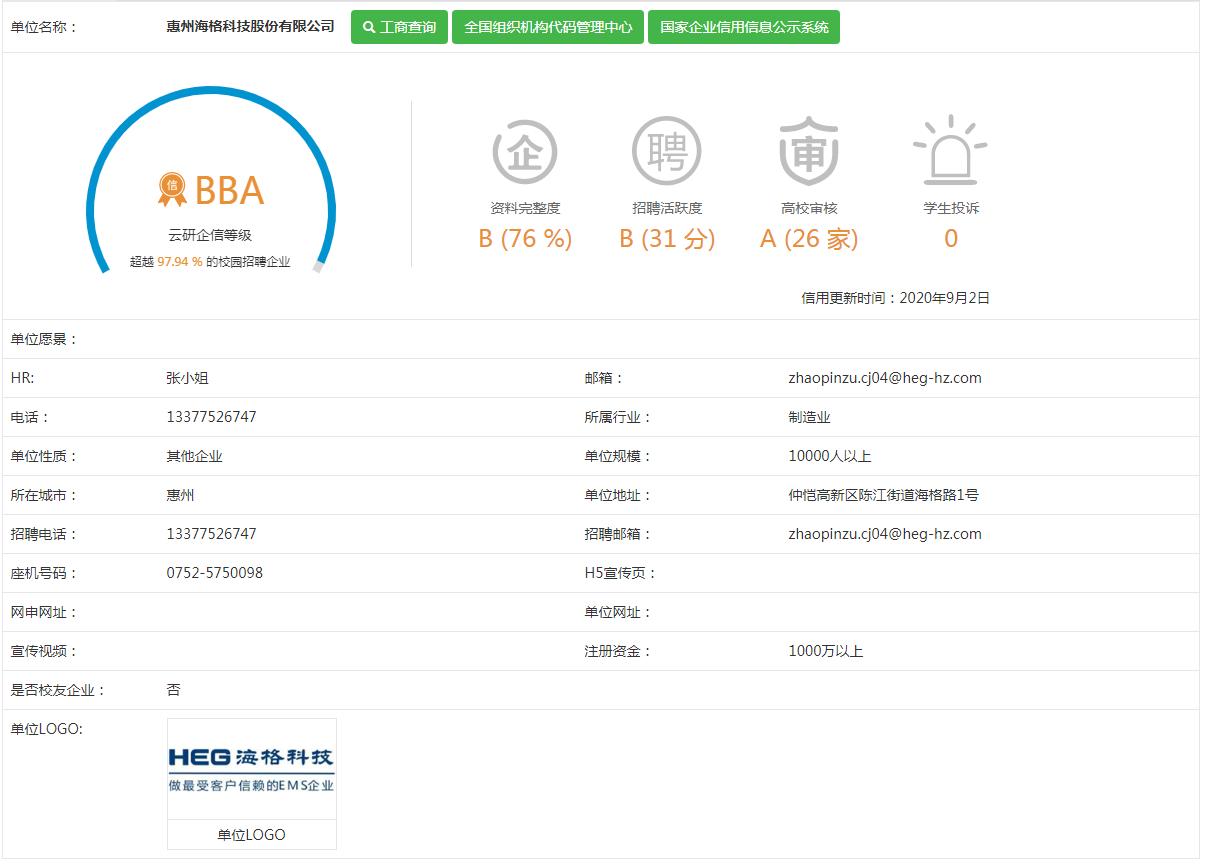The image size is (1208, 859).
Task: Click the orange credit ribbon badge icon
Action: 172,189
